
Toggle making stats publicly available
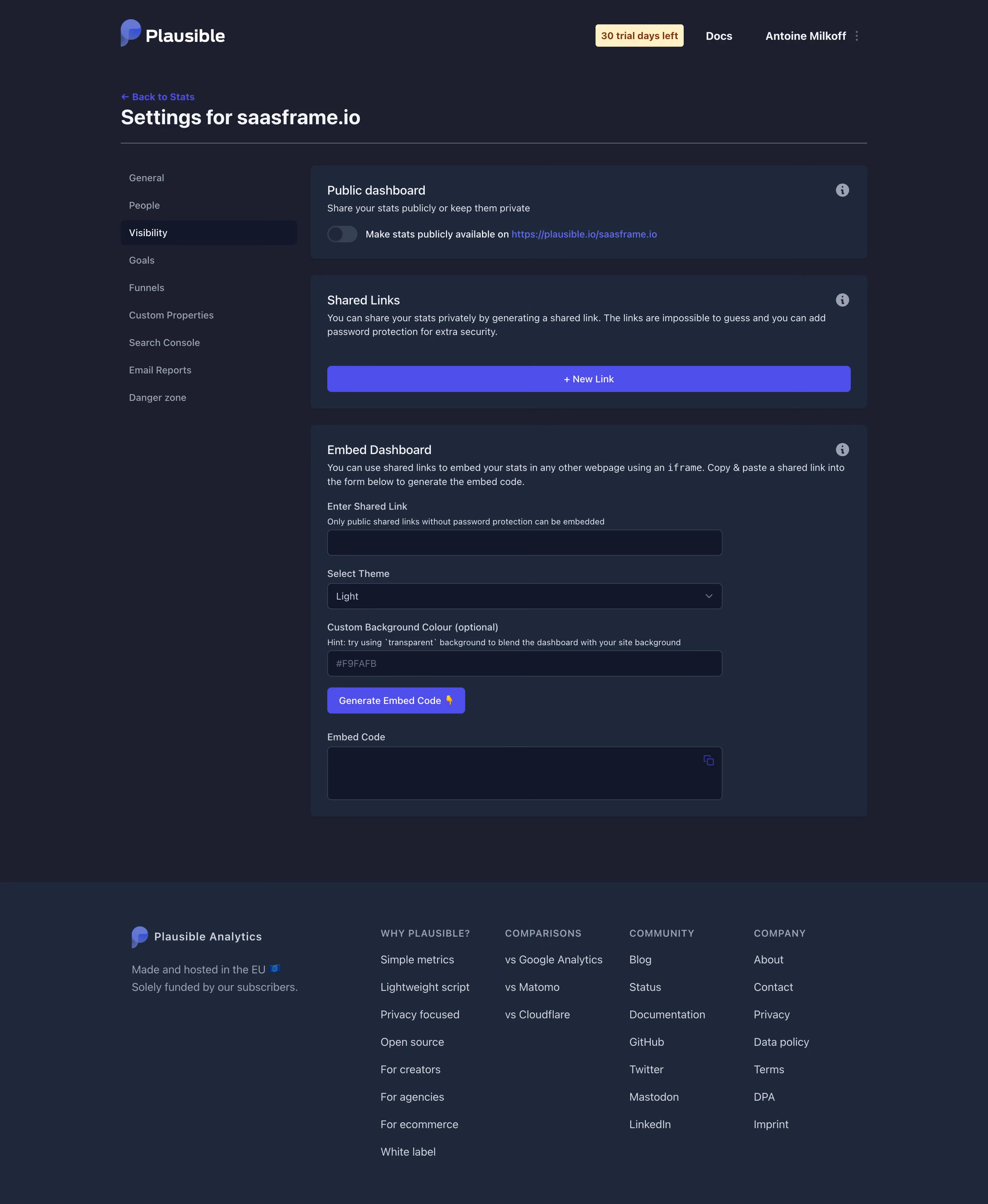tap(342, 234)
